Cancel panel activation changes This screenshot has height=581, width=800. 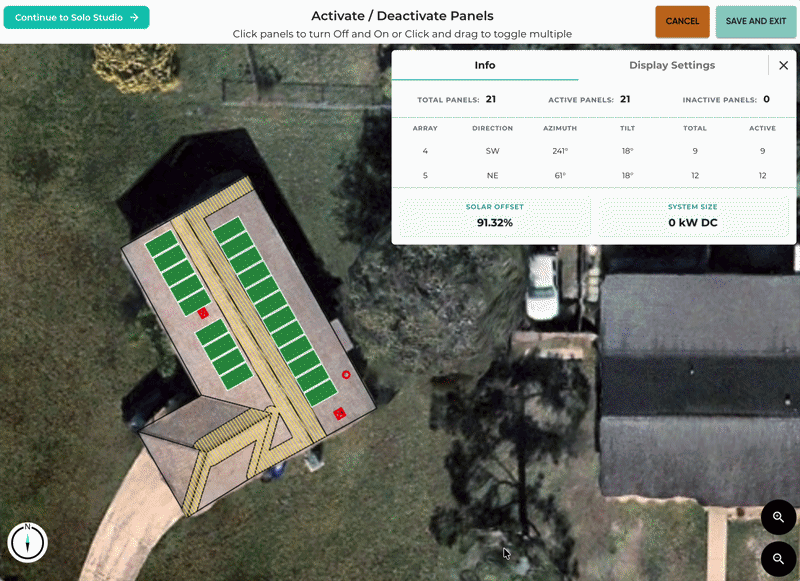[682, 21]
